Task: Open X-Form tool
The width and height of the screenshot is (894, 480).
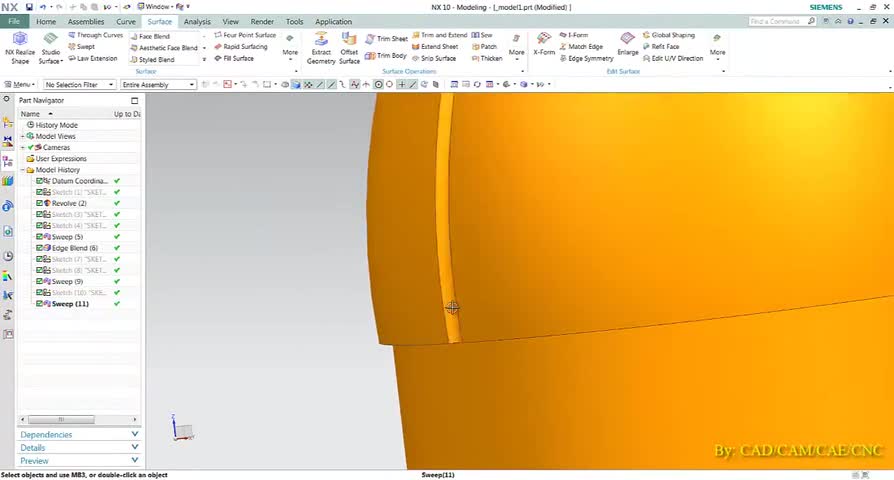Action: pos(544,44)
